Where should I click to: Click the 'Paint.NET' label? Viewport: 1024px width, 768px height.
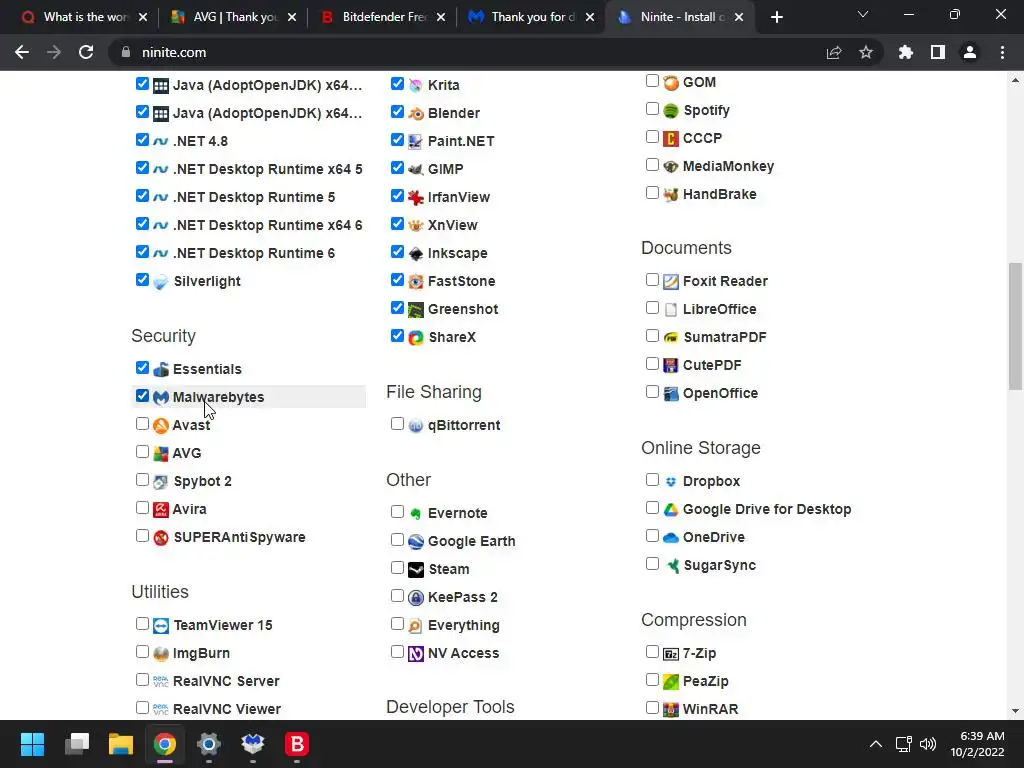pos(461,141)
